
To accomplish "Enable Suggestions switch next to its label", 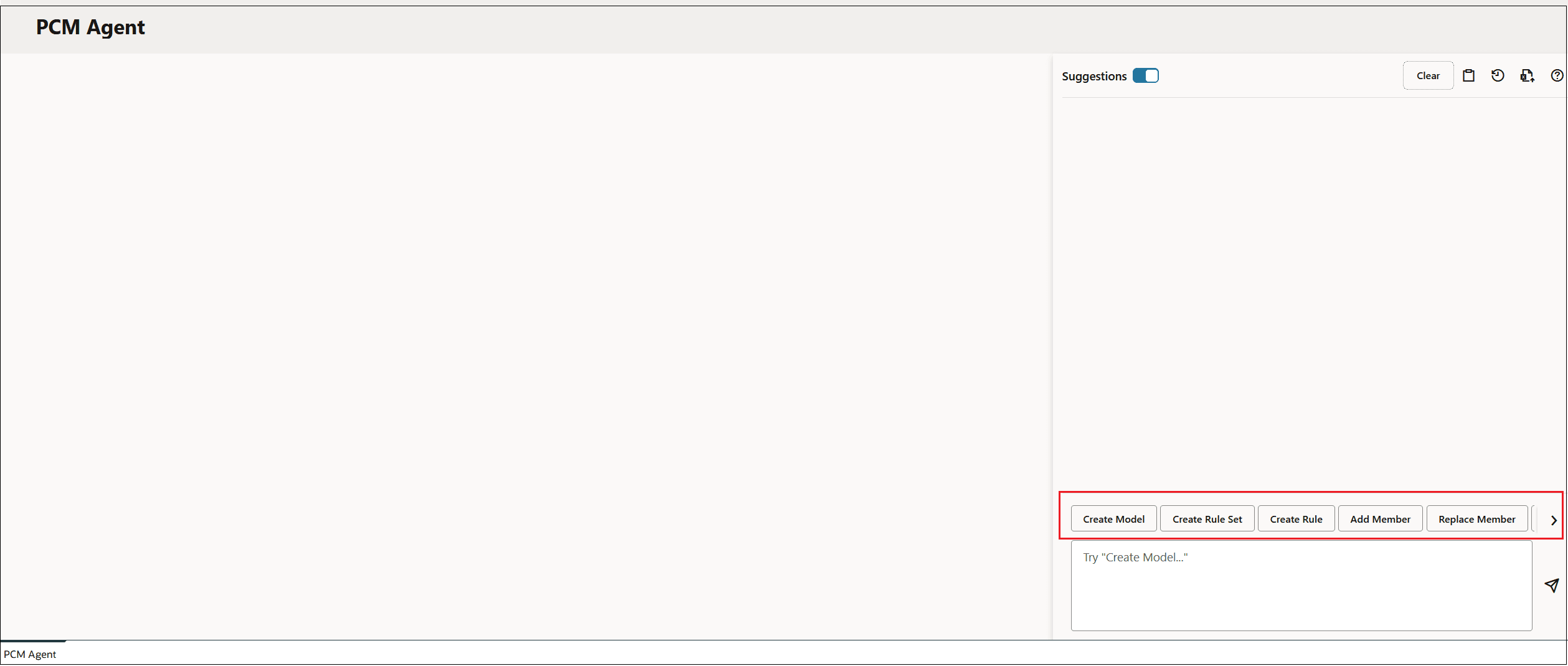I will (1145, 75).
